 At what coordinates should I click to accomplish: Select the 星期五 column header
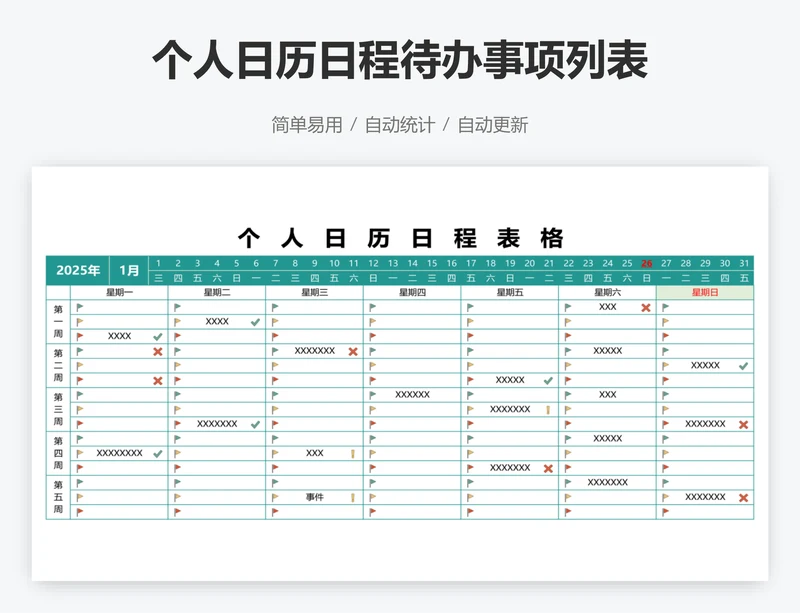tap(510, 292)
